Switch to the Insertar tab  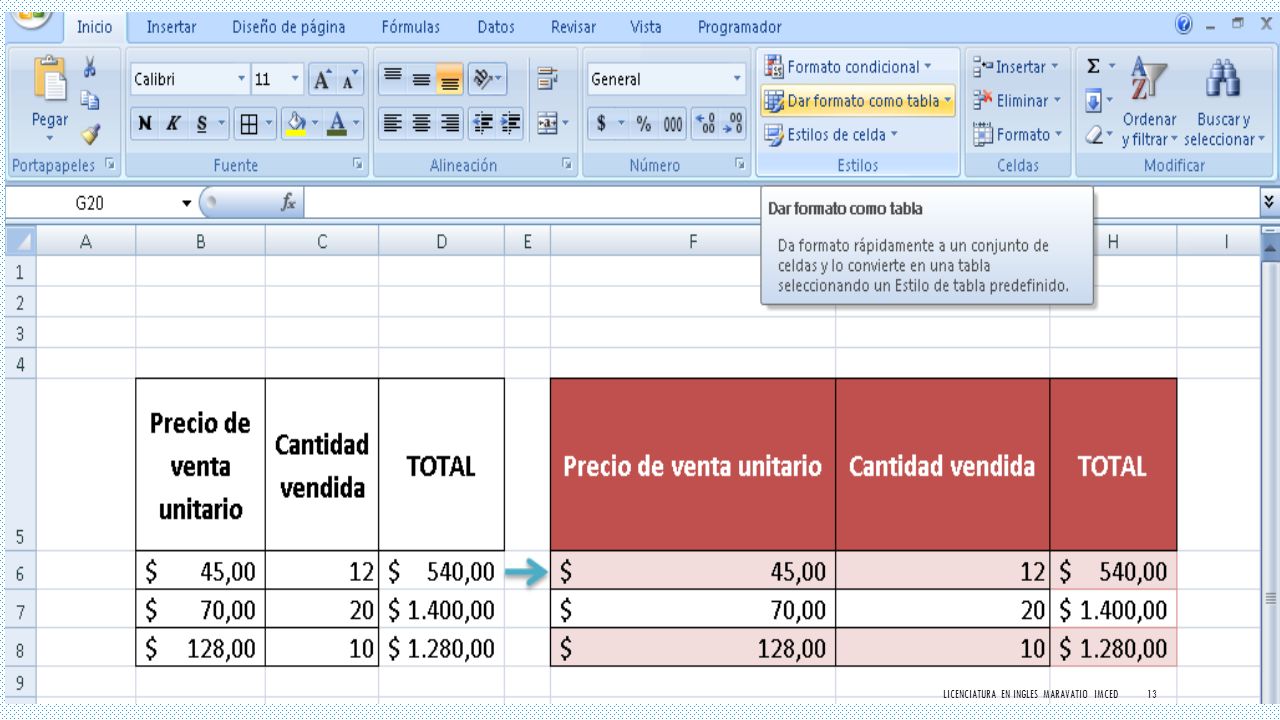(172, 27)
